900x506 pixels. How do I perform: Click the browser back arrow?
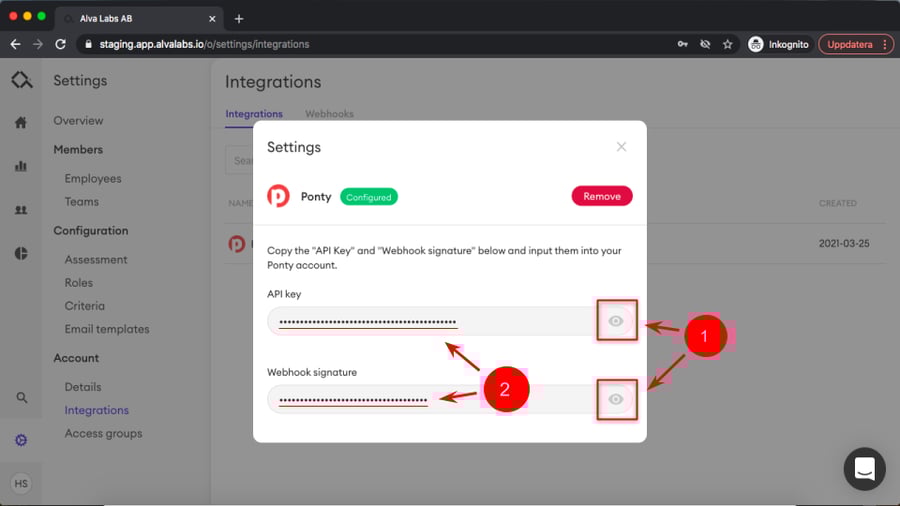15,44
